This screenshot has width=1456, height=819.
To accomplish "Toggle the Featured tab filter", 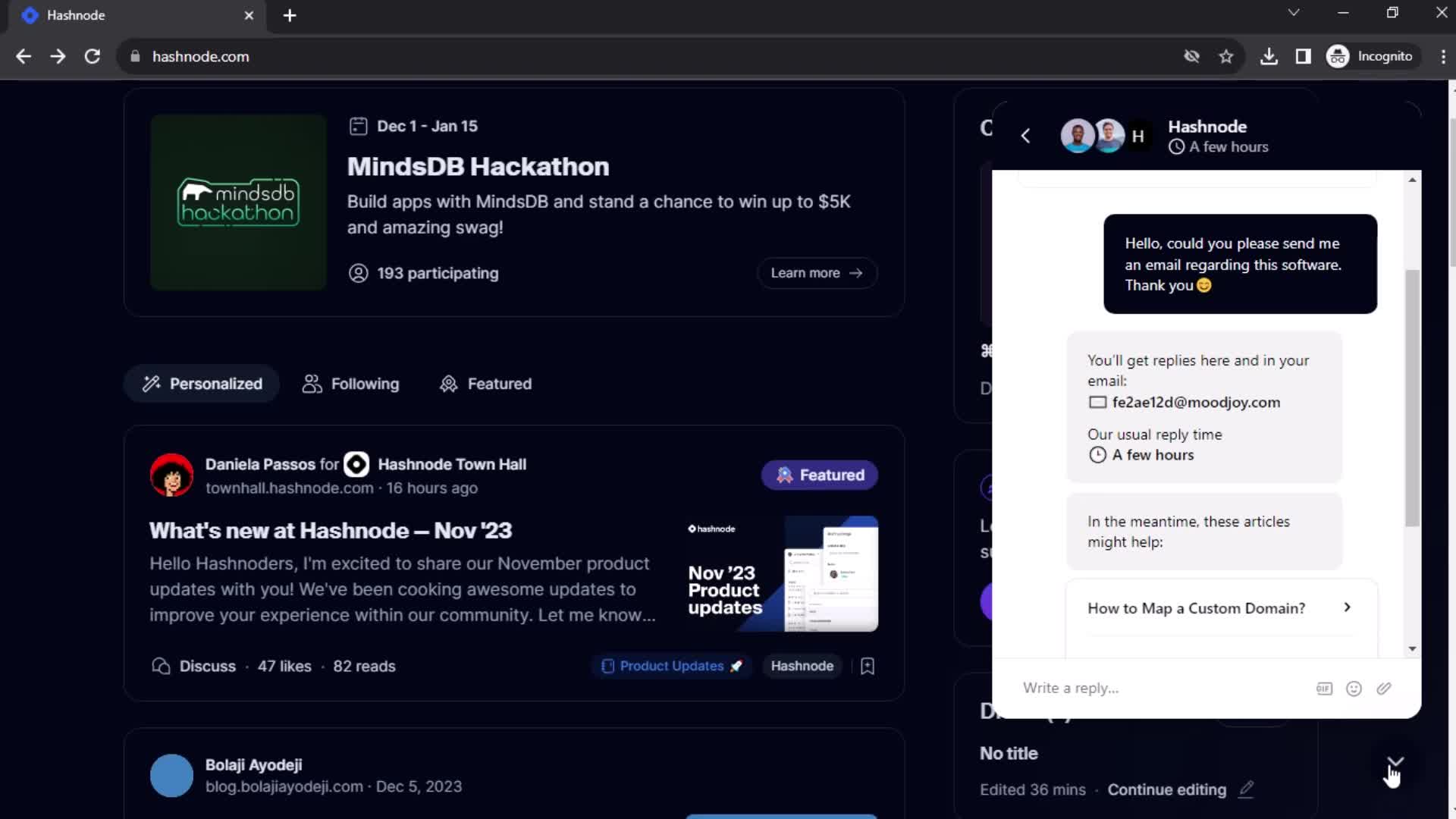I will coord(485,383).
